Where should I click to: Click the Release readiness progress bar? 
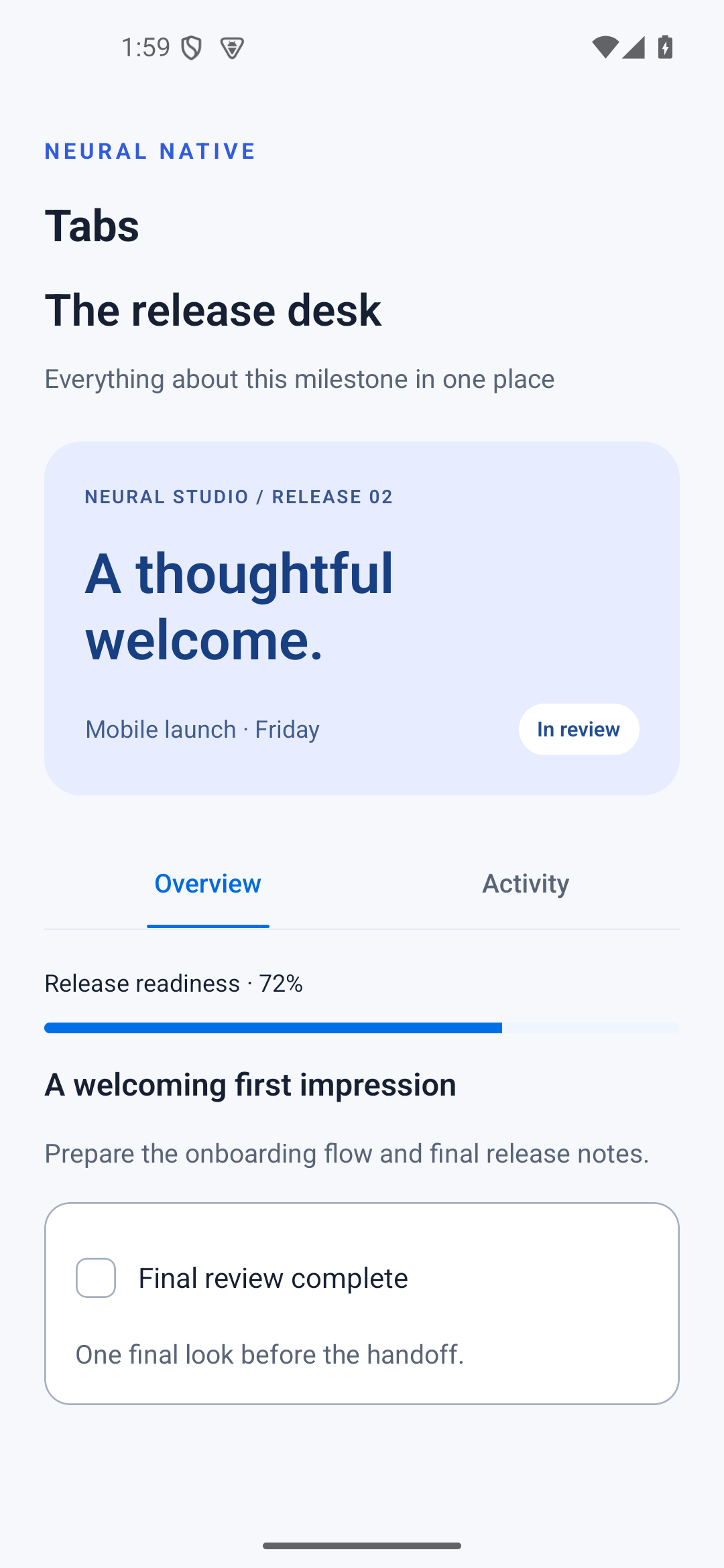362,1028
